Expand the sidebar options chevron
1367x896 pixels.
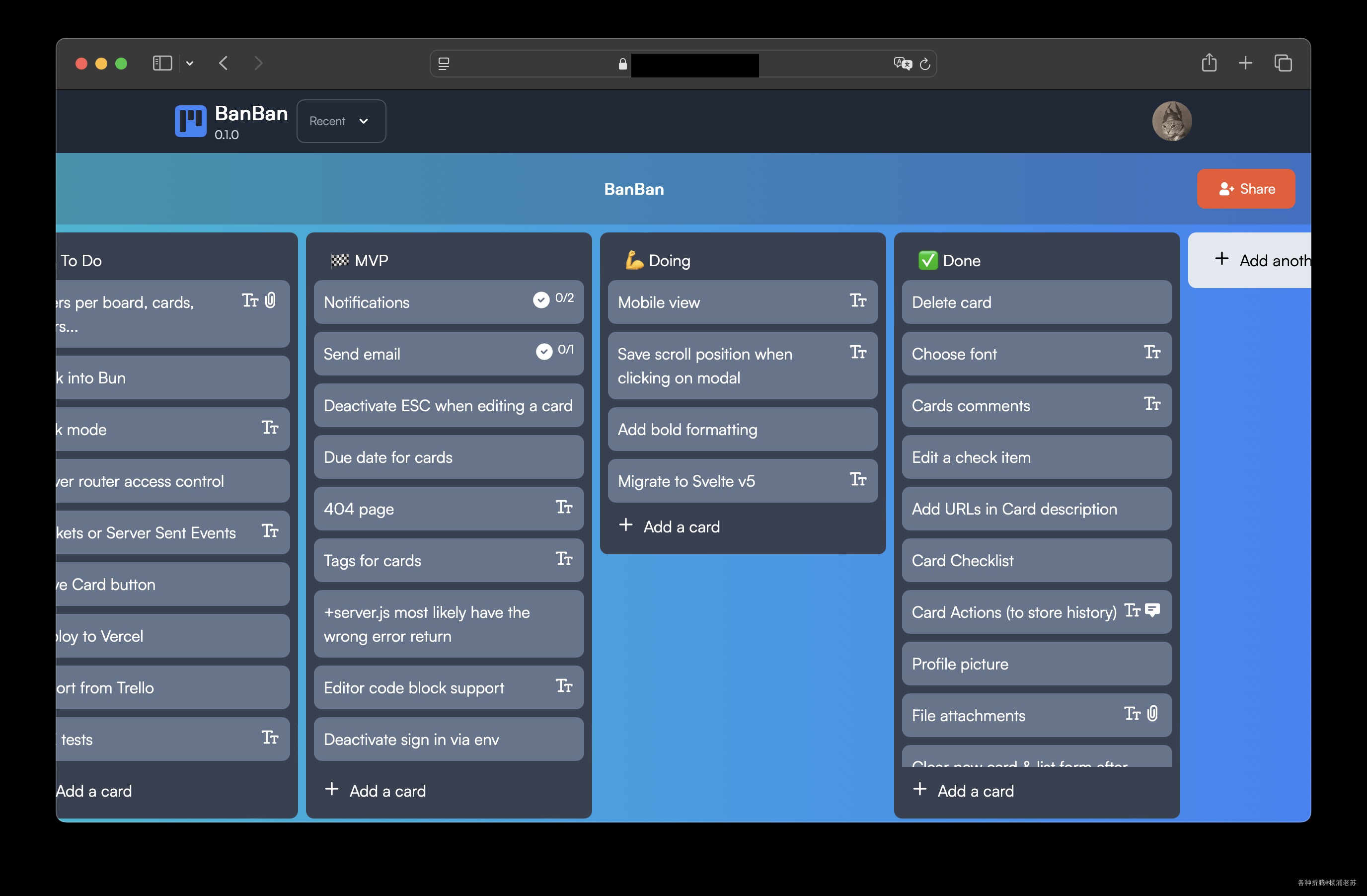(x=190, y=64)
